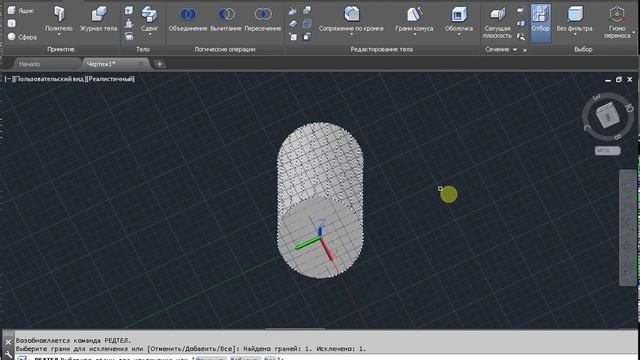
Task: Click the Все option in command line
Action: click(x=269, y=358)
